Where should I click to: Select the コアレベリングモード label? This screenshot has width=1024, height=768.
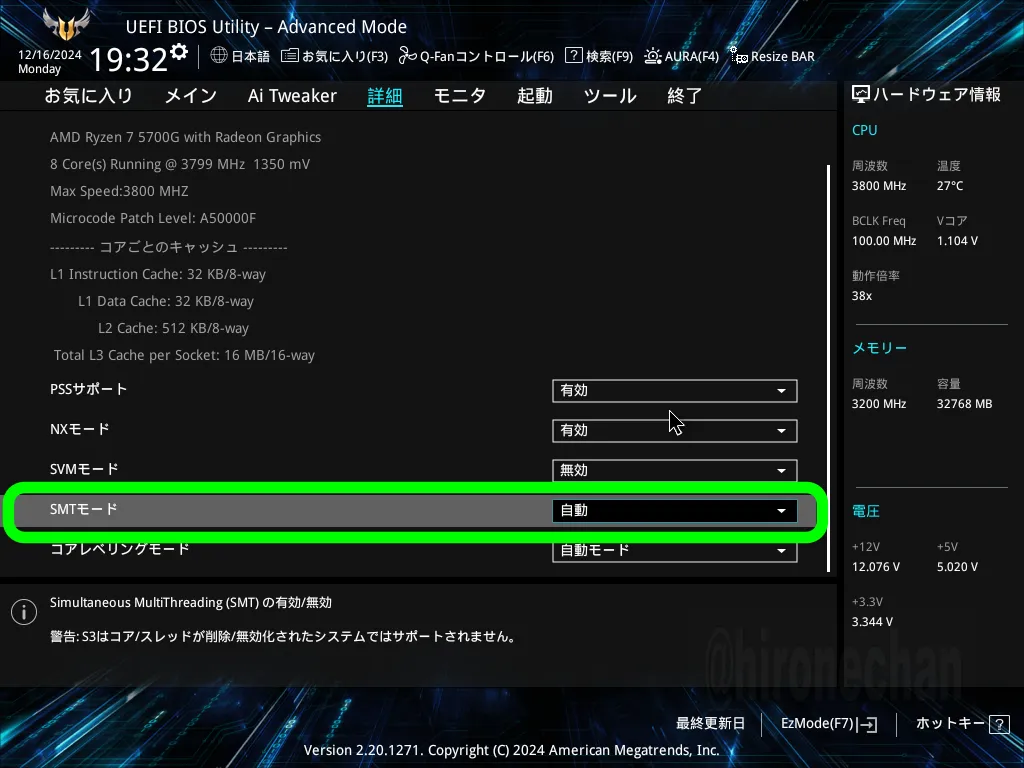click(120, 549)
